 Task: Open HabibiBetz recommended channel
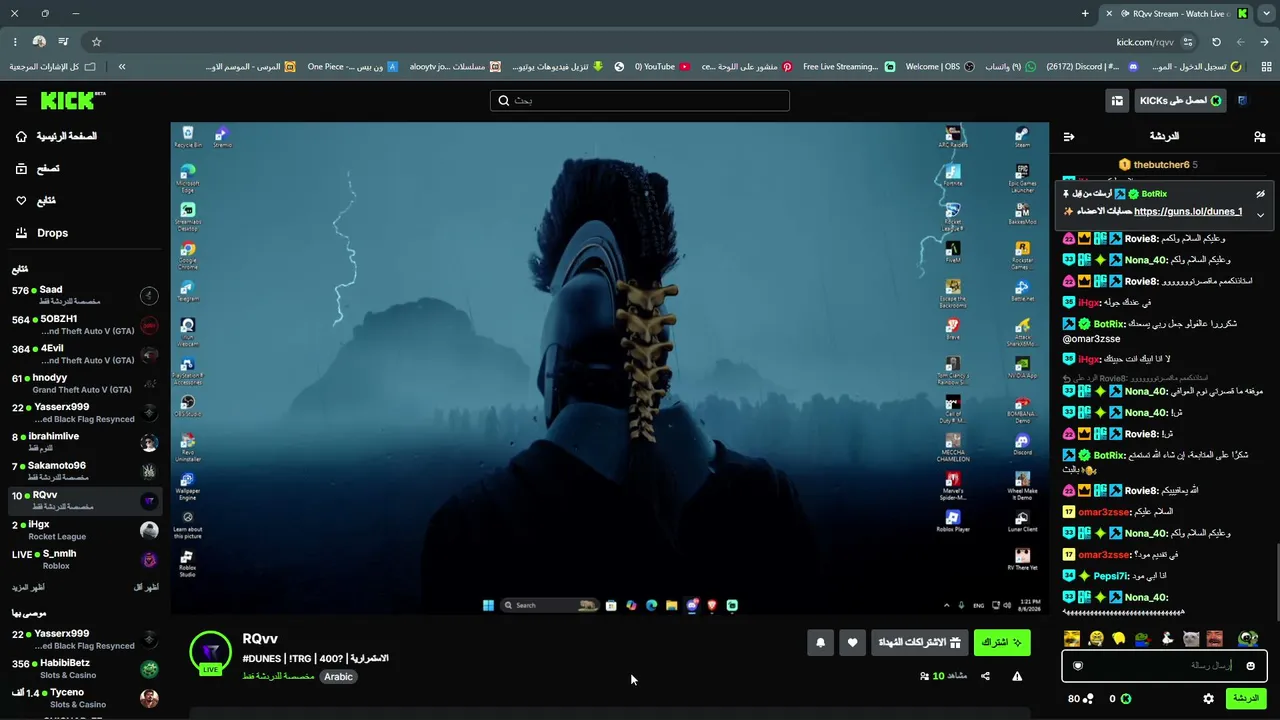coord(84,669)
